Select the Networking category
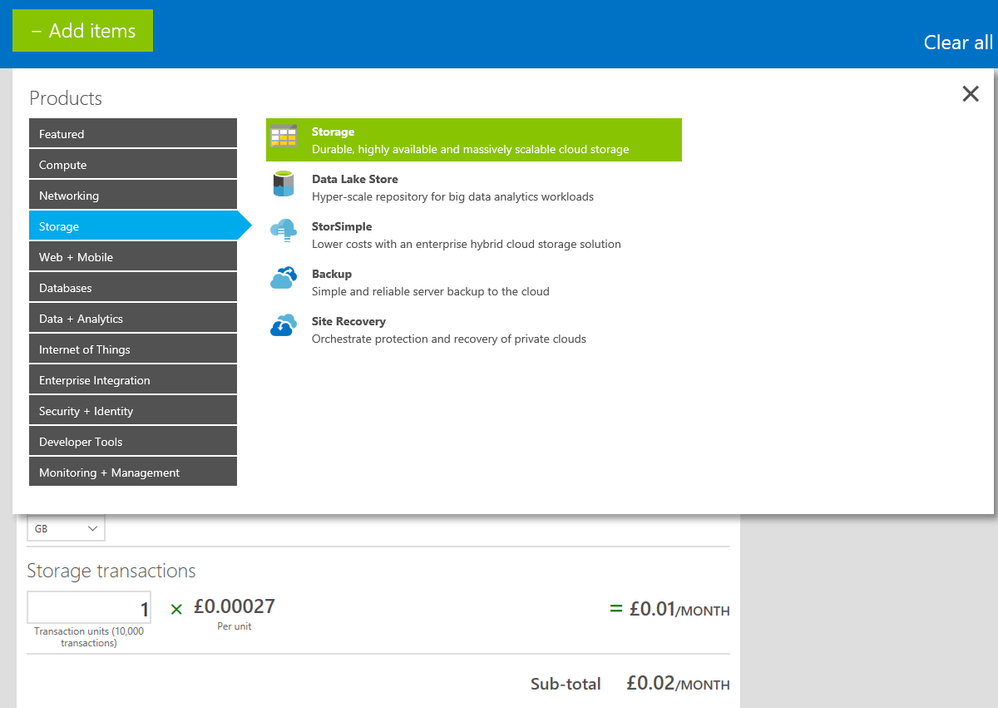The width and height of the screenshot is (998, 708). tap(133, 195)
